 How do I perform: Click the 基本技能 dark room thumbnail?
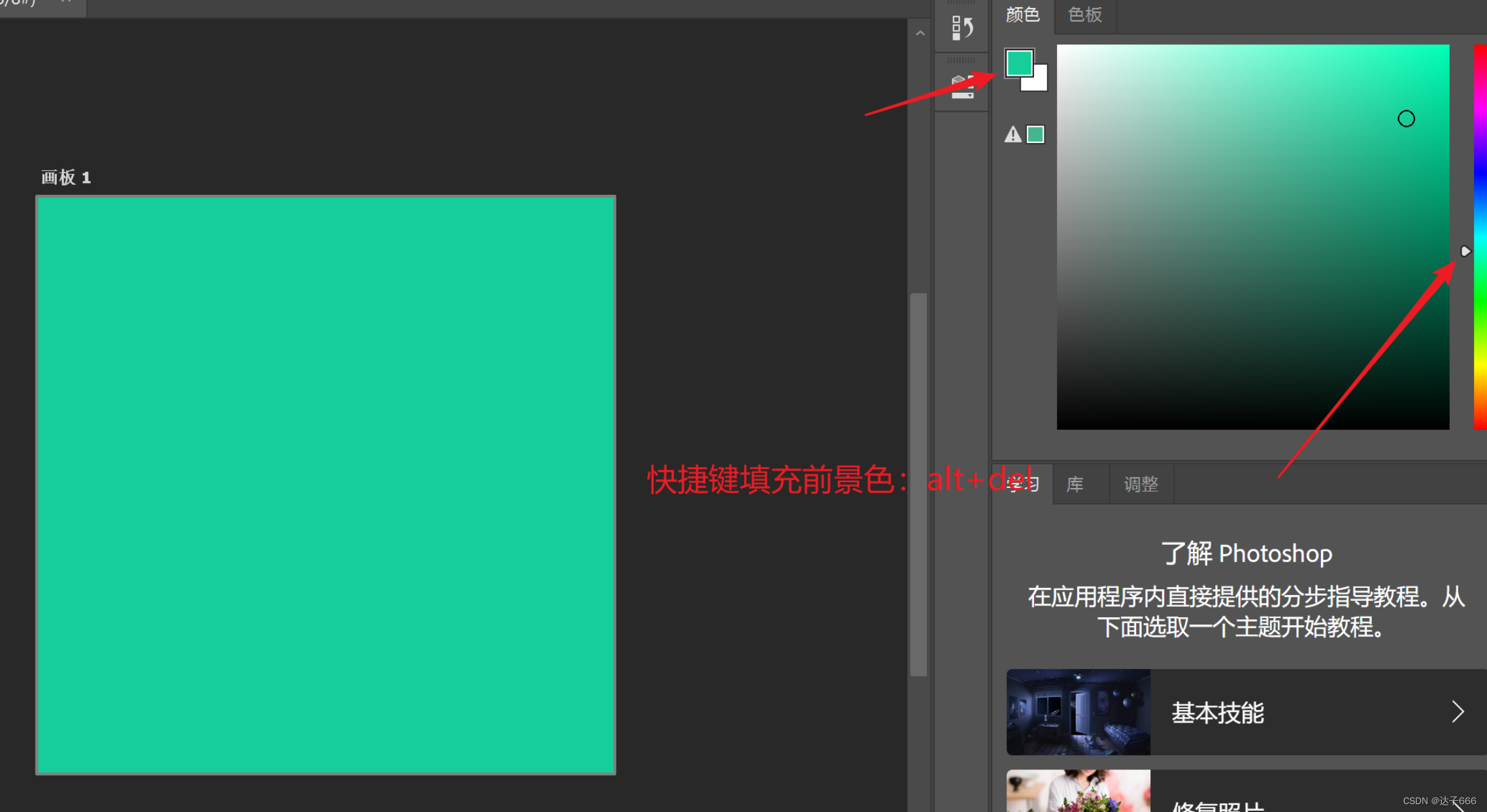click(1078, 712)
